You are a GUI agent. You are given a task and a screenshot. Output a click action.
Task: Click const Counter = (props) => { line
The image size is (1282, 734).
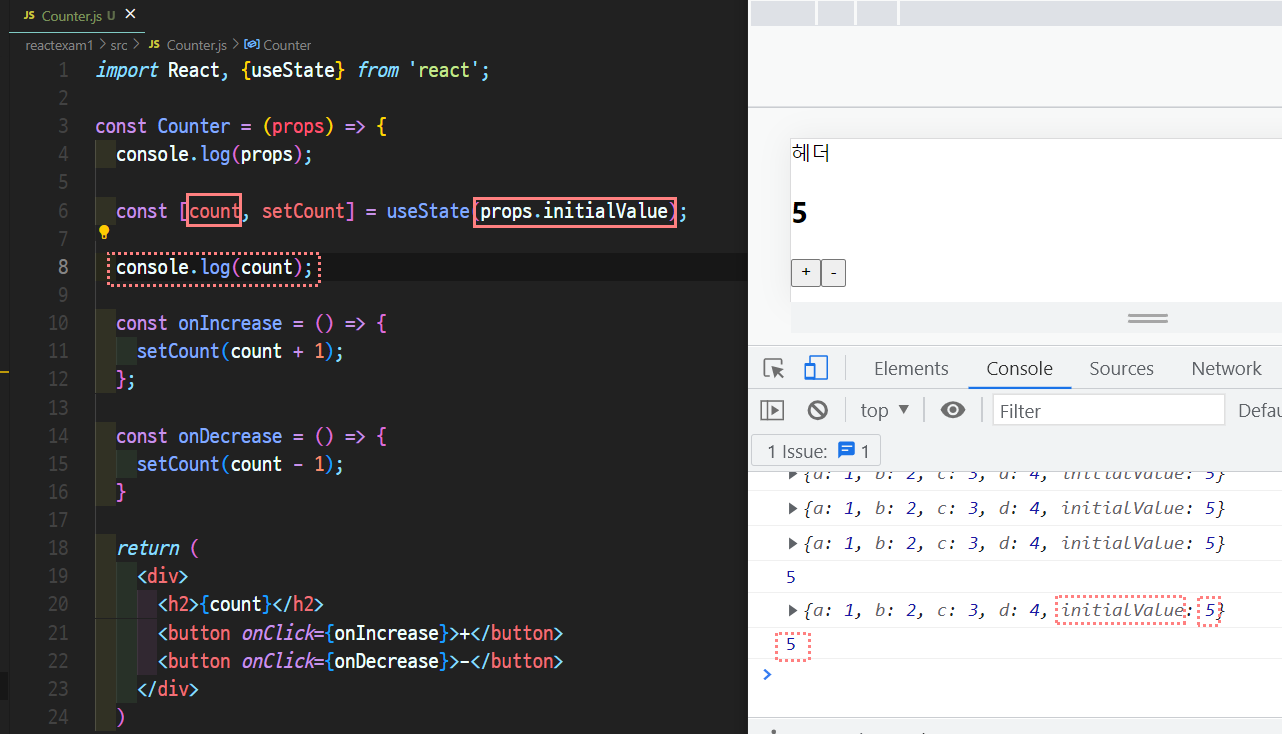[241, 126]
